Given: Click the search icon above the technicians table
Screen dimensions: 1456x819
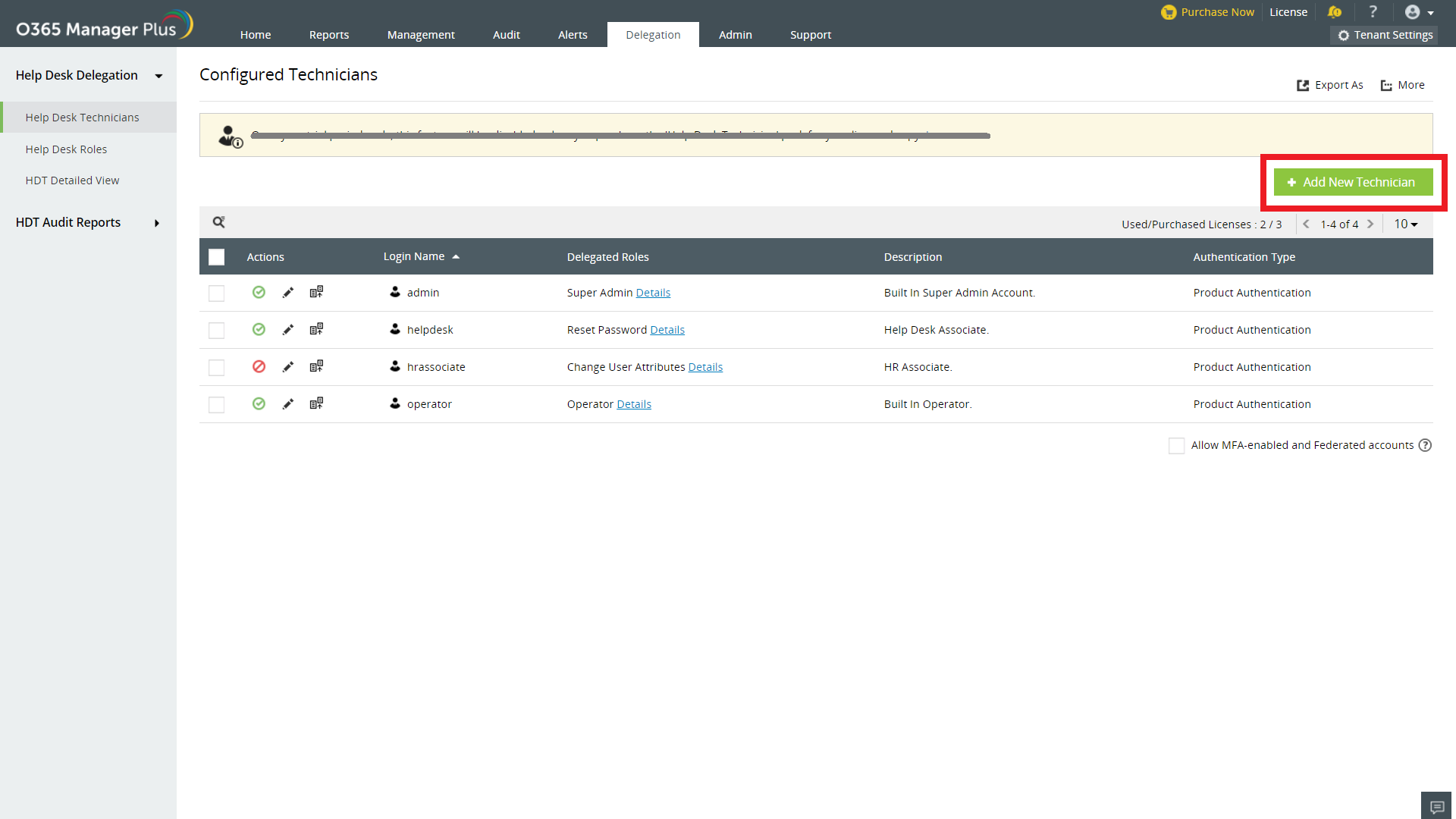Looking at the screenshot, I should click(x=218, y=222).
